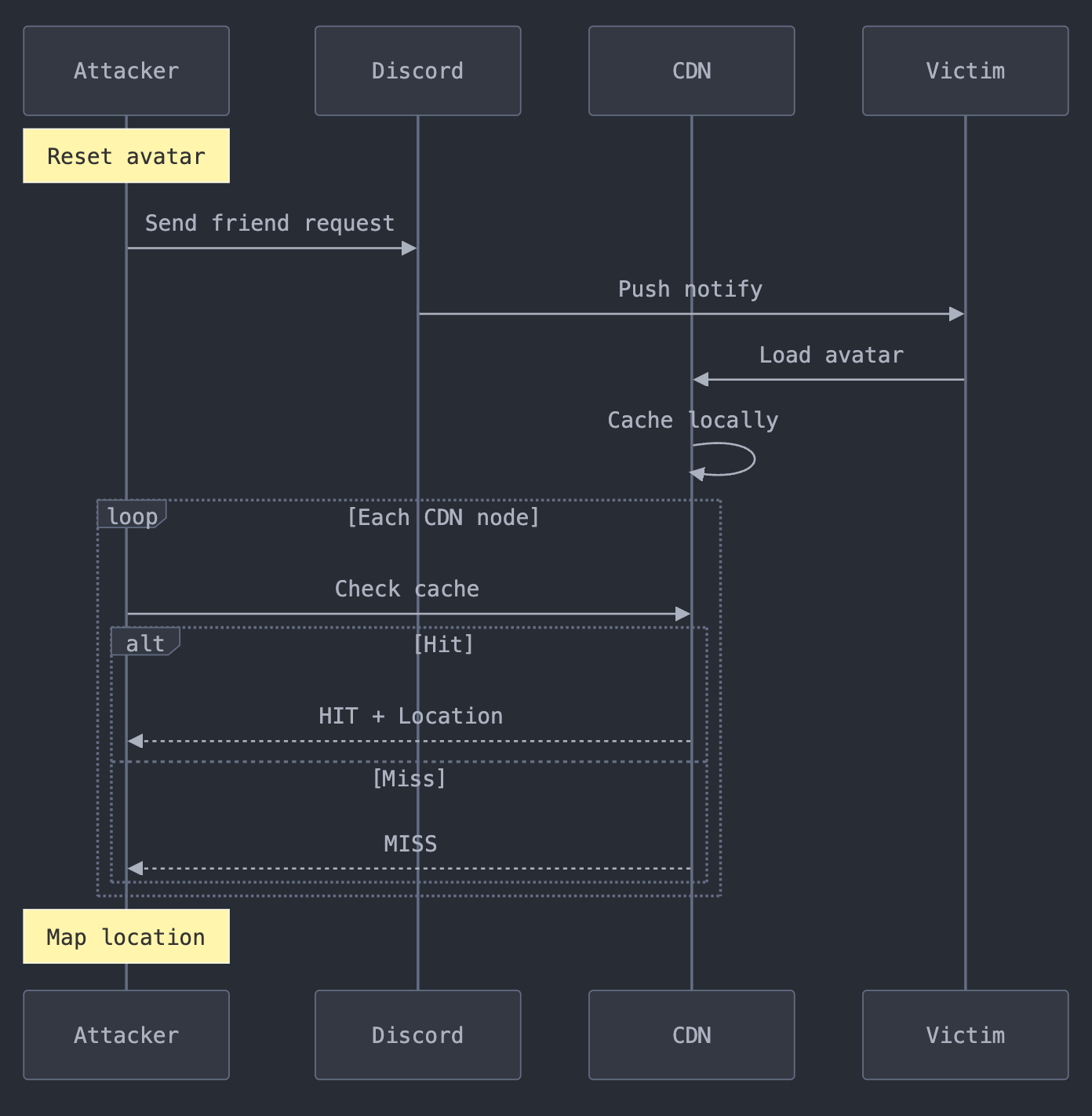The width and height of the screenshot is (1092, 1116).
Task: Click the HIT + Location response label
Action: [x=410, y=717]
